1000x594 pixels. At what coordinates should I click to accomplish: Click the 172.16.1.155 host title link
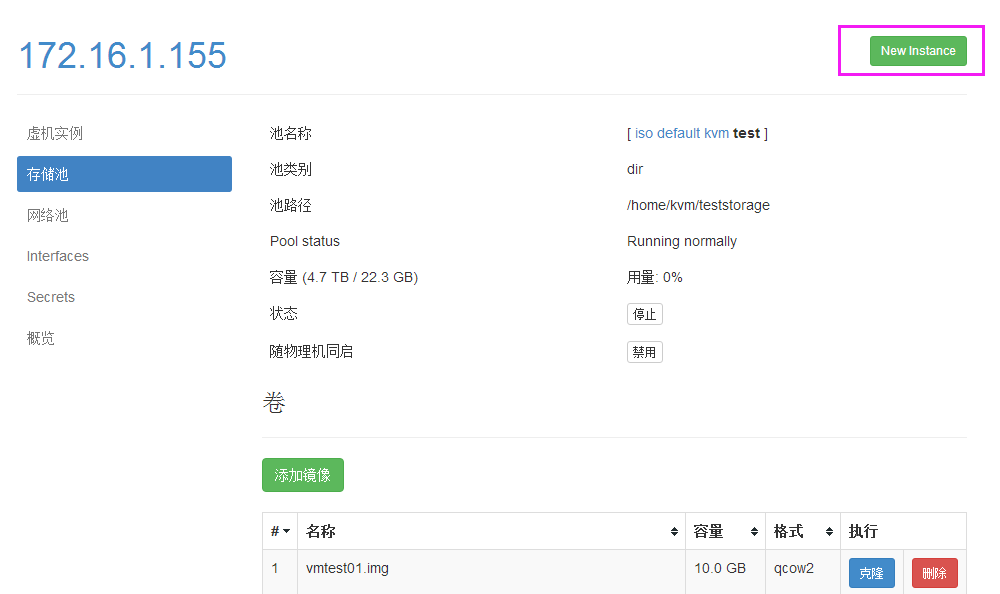pos(122,55)
